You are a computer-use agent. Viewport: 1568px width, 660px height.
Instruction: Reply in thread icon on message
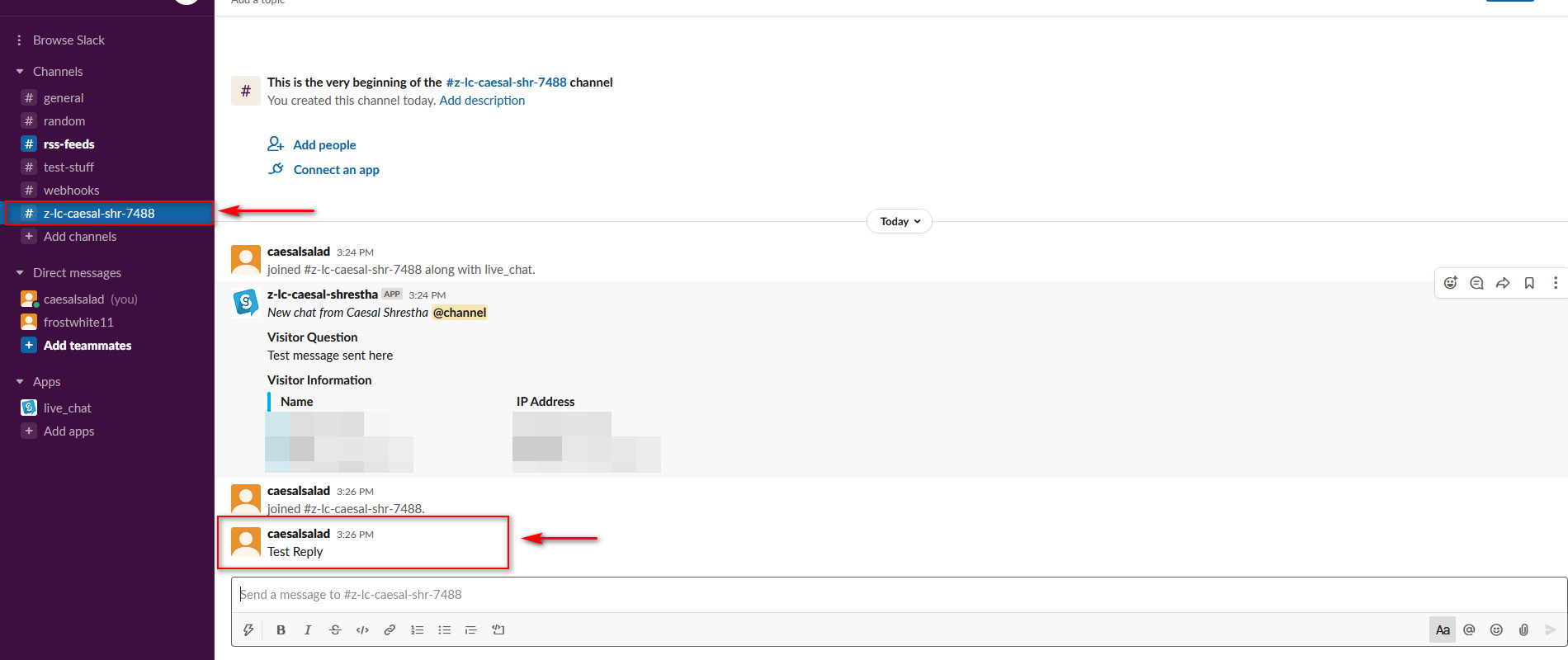click(1476, 283)
